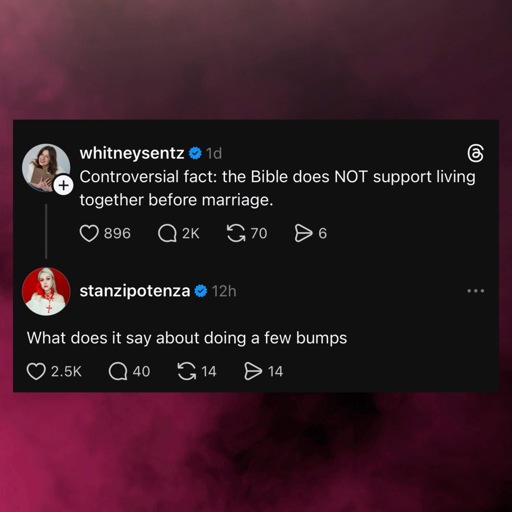Open stanzipotenza profile via username

(135, 291)
